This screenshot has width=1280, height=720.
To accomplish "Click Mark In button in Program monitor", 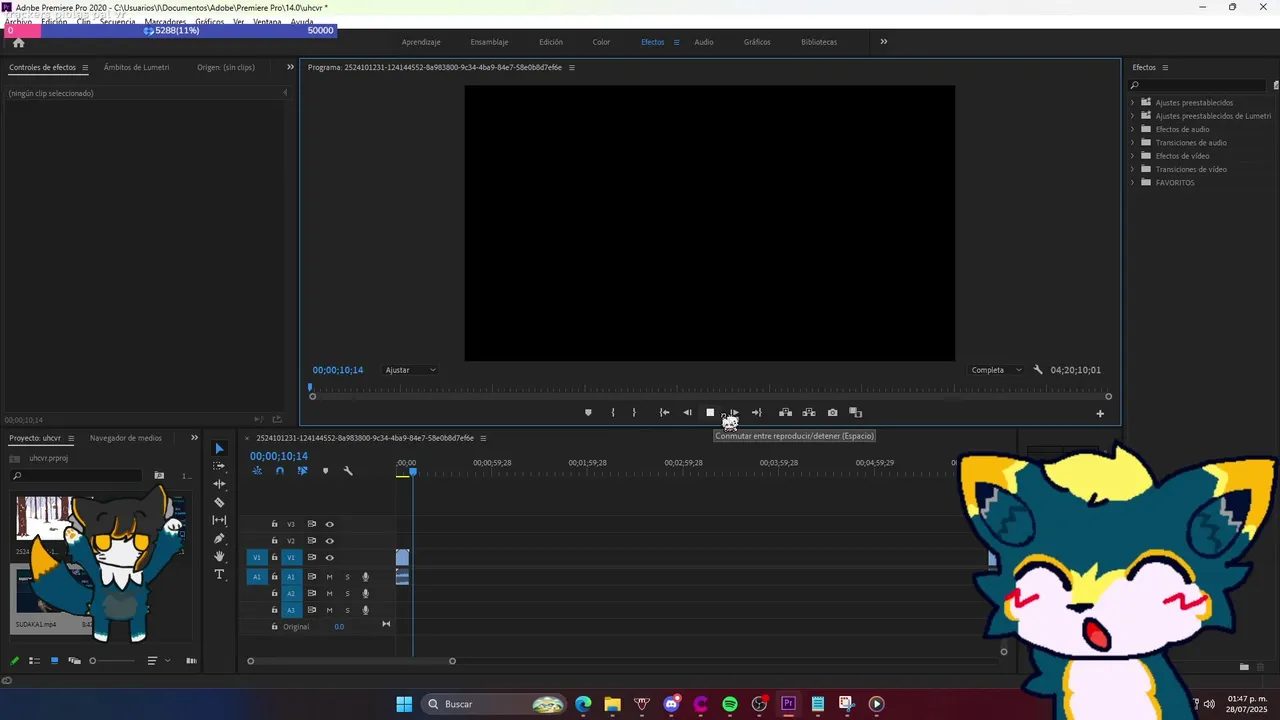I will point(613,412).
